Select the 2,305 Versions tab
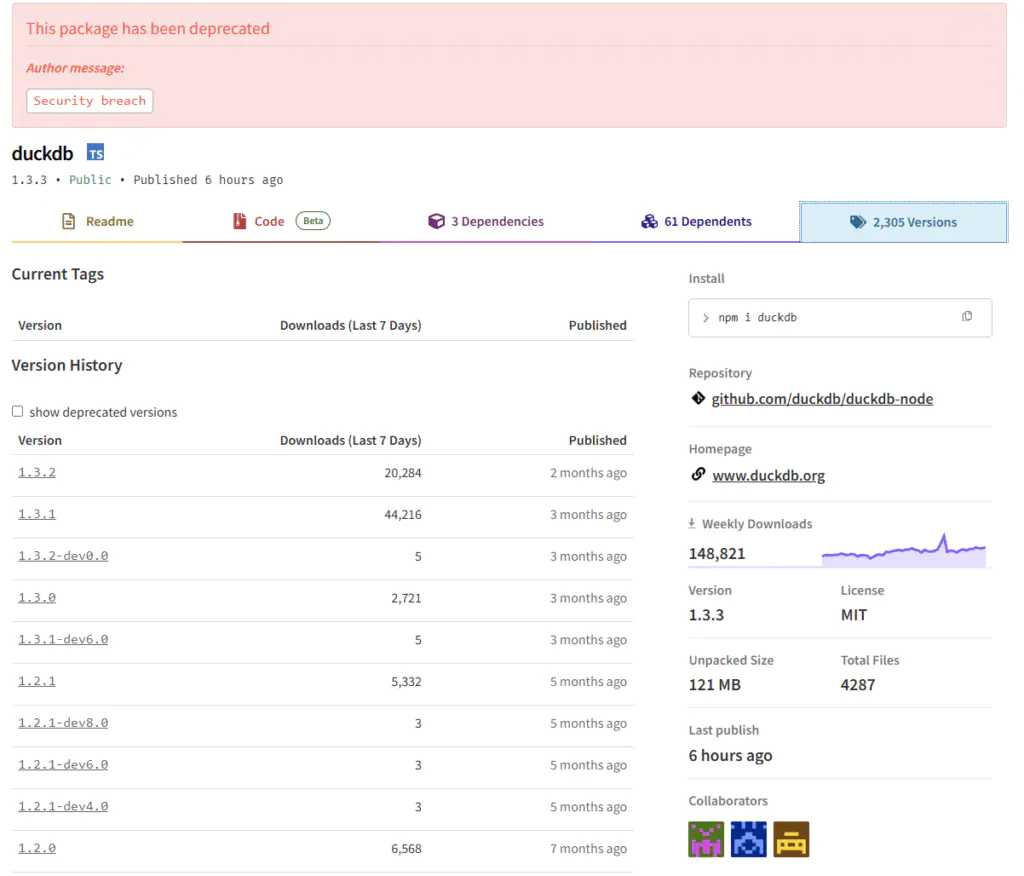 (903, 223)
